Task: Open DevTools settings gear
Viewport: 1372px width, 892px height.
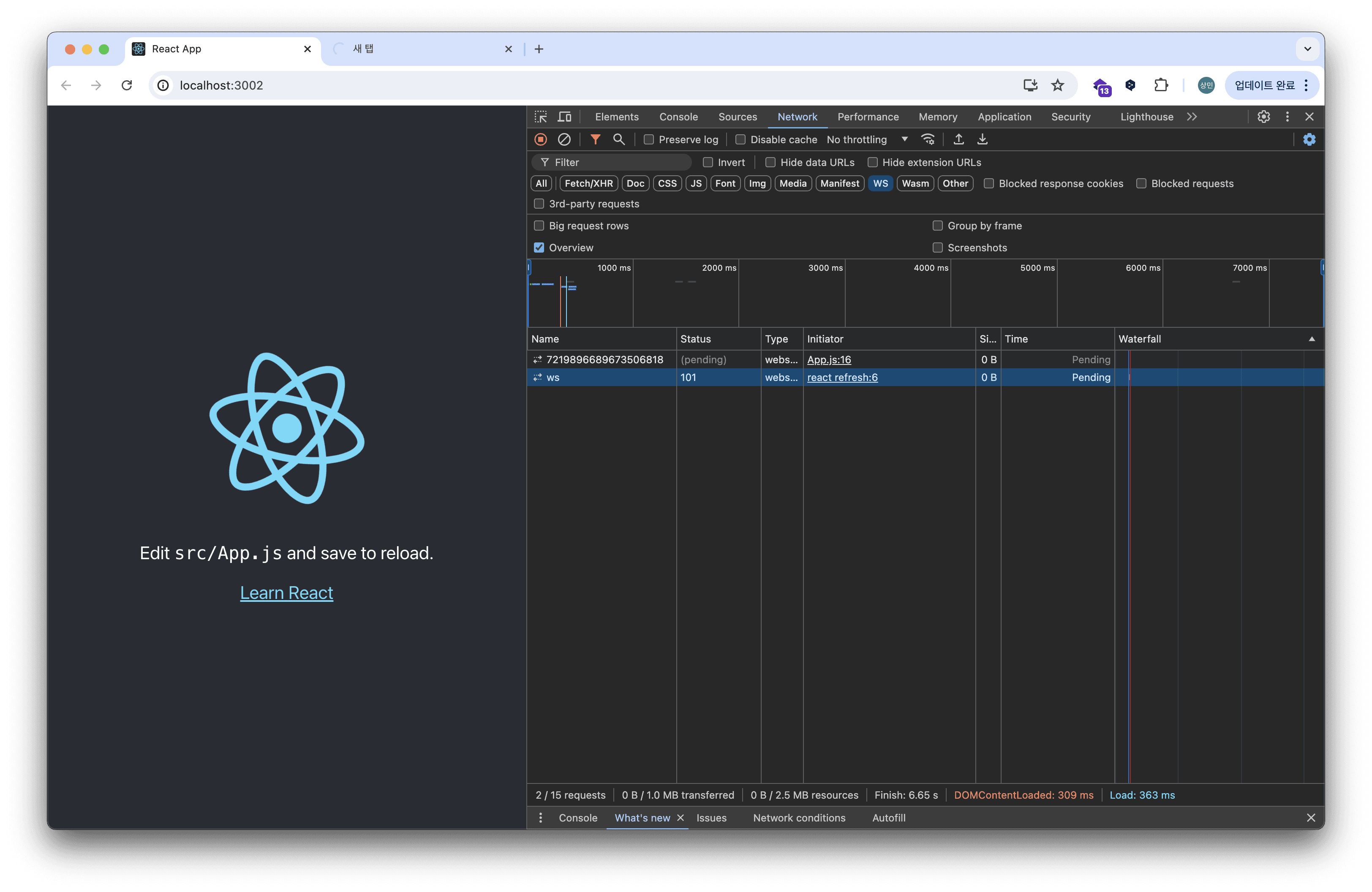Action: (1263, 117)
